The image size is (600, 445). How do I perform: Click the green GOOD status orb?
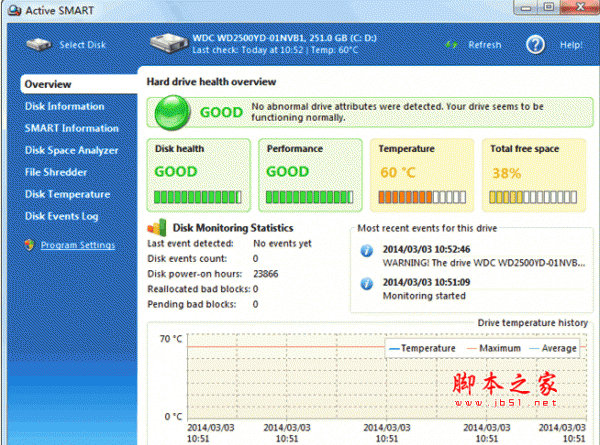[x=172, y=112]
